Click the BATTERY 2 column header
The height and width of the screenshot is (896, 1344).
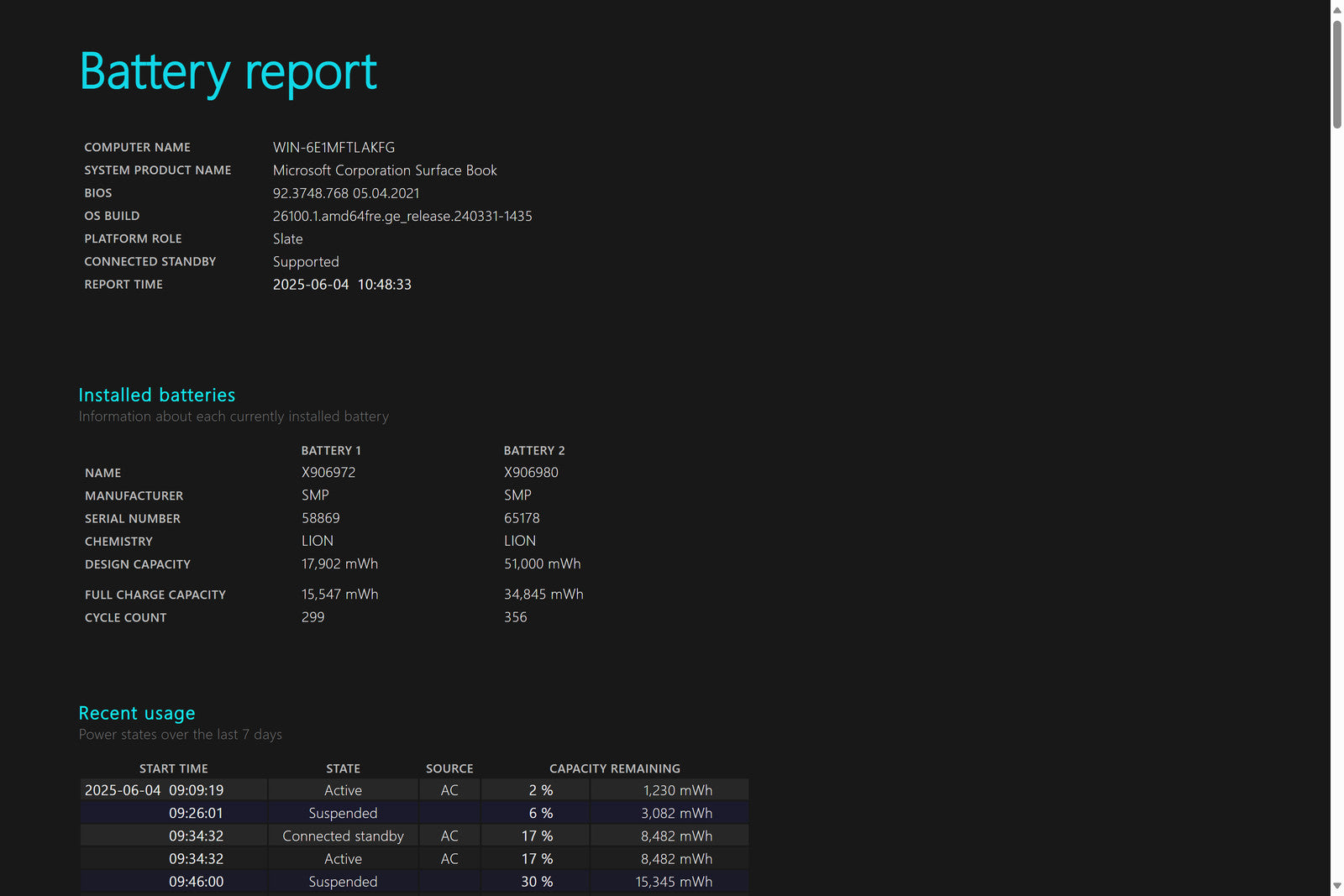coord(534,451)
